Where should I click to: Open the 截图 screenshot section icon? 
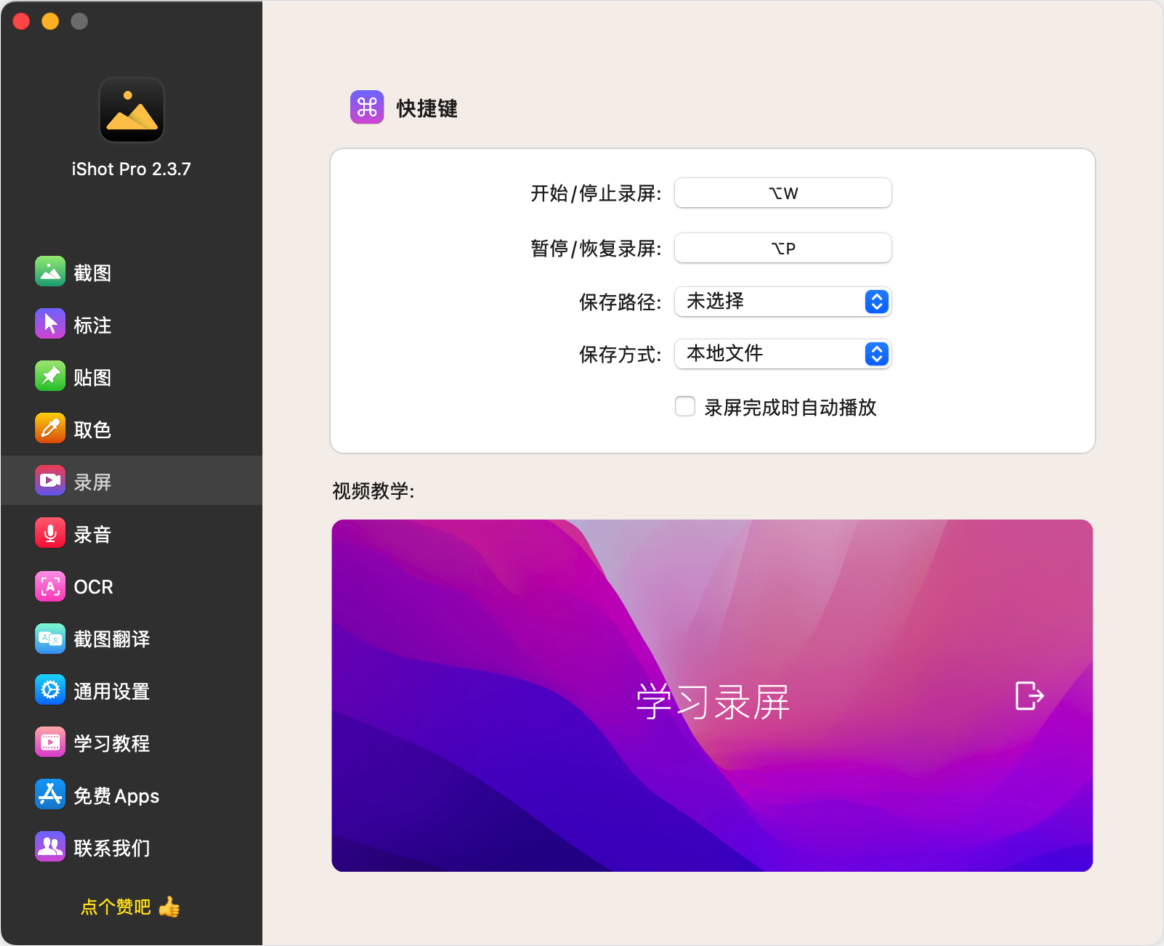50,272
